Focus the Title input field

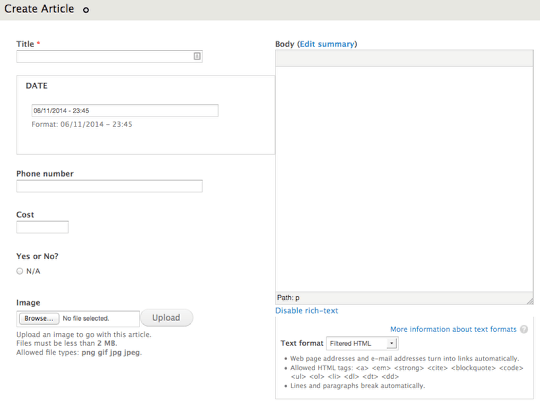[x=109, y=56]
